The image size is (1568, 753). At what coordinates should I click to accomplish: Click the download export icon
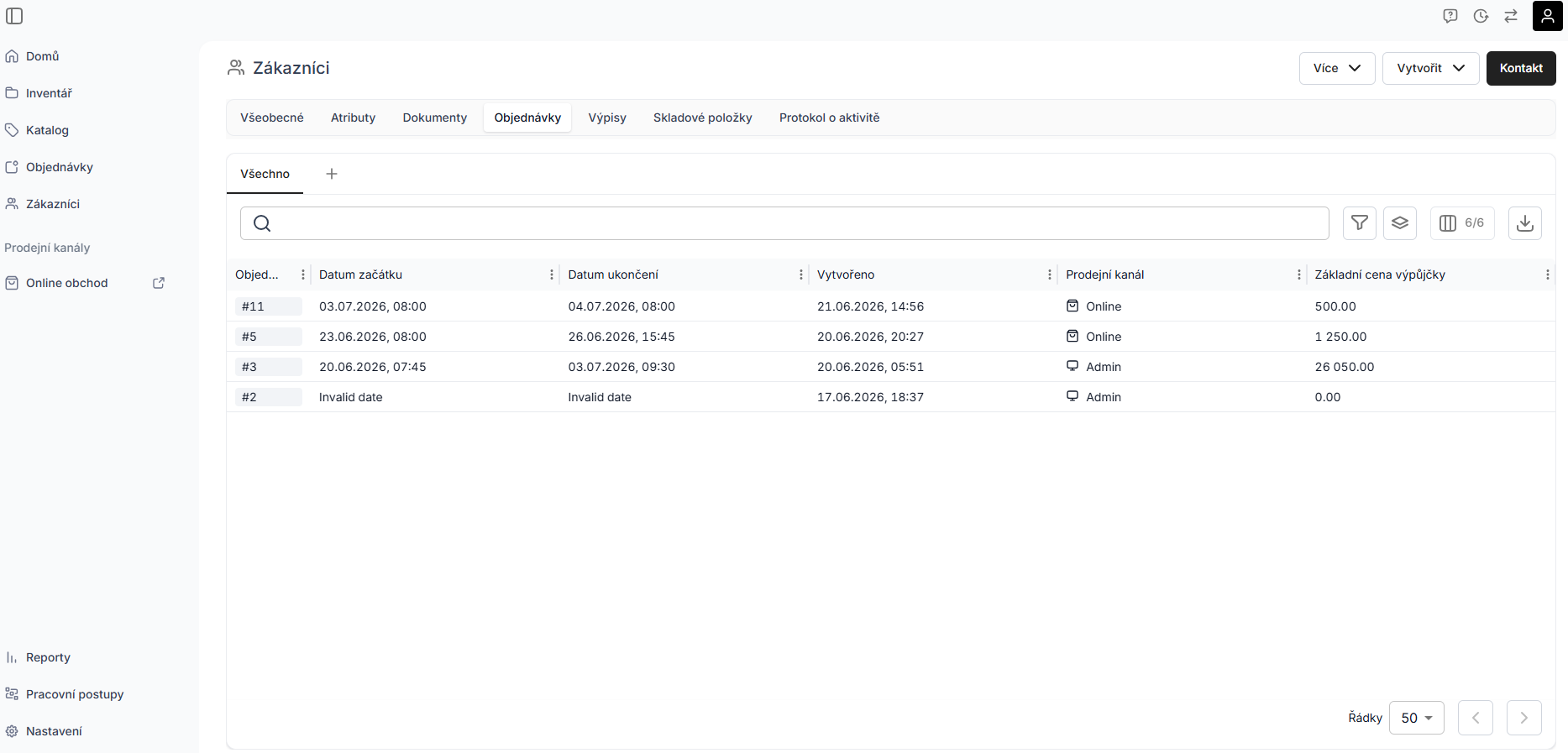click(x=1525, y=223)
